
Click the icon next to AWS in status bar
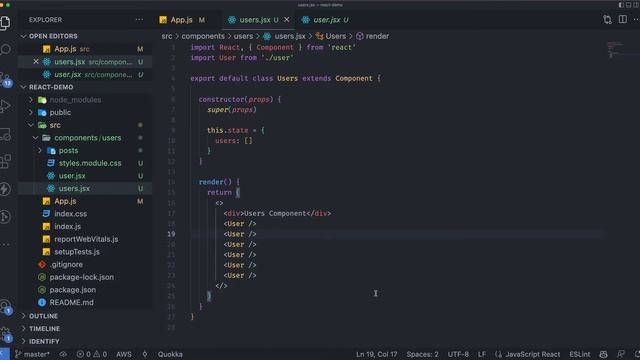[145, 354]
